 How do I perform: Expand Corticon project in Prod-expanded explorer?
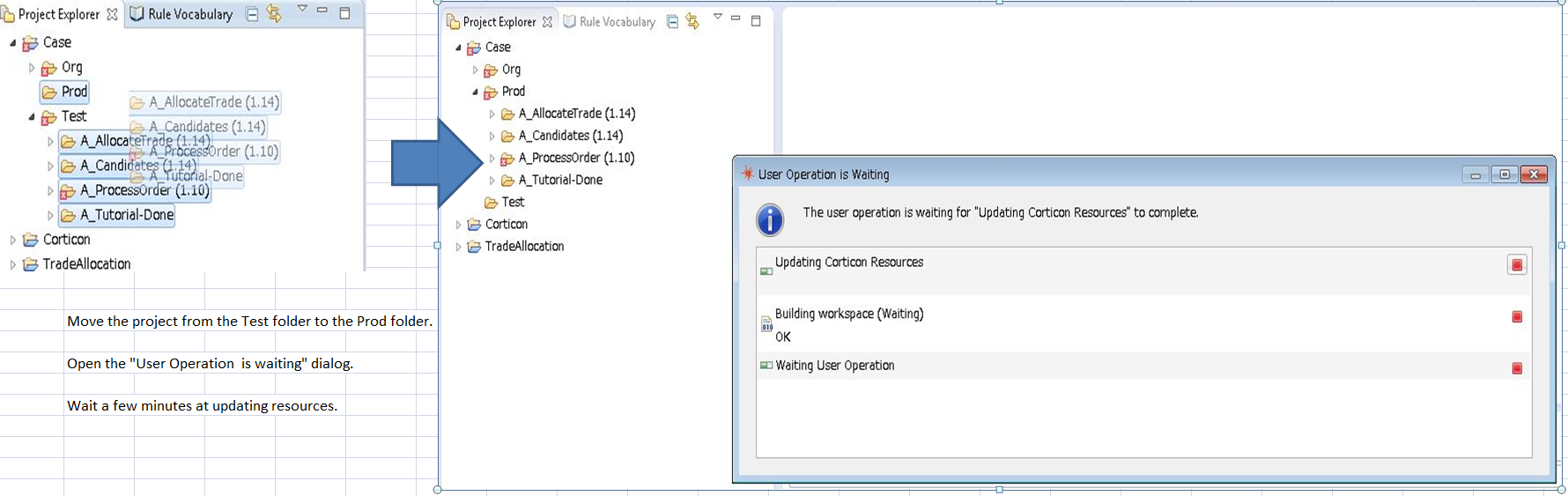pyautogui.click(x=458, y=225)
